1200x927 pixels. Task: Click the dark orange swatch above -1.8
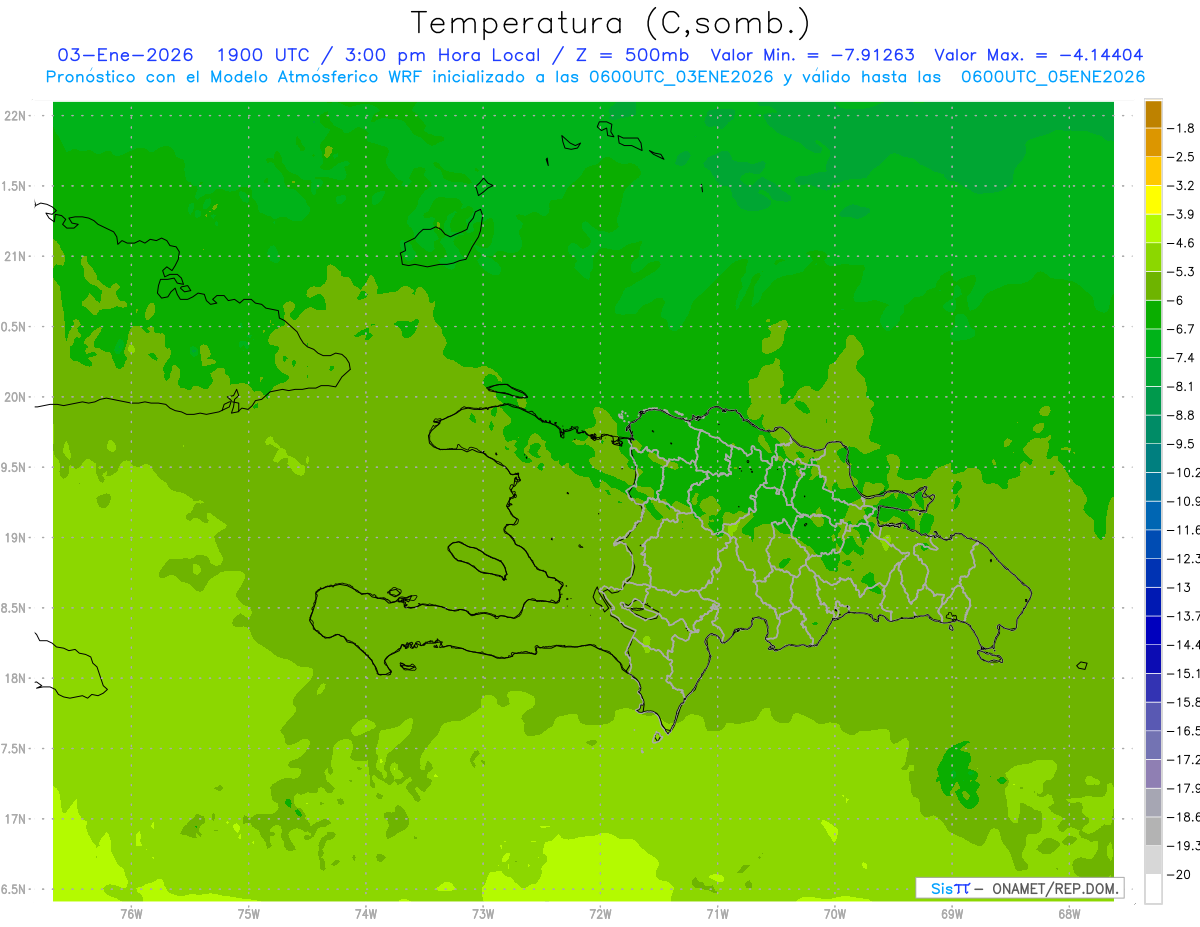[1153, 115]
